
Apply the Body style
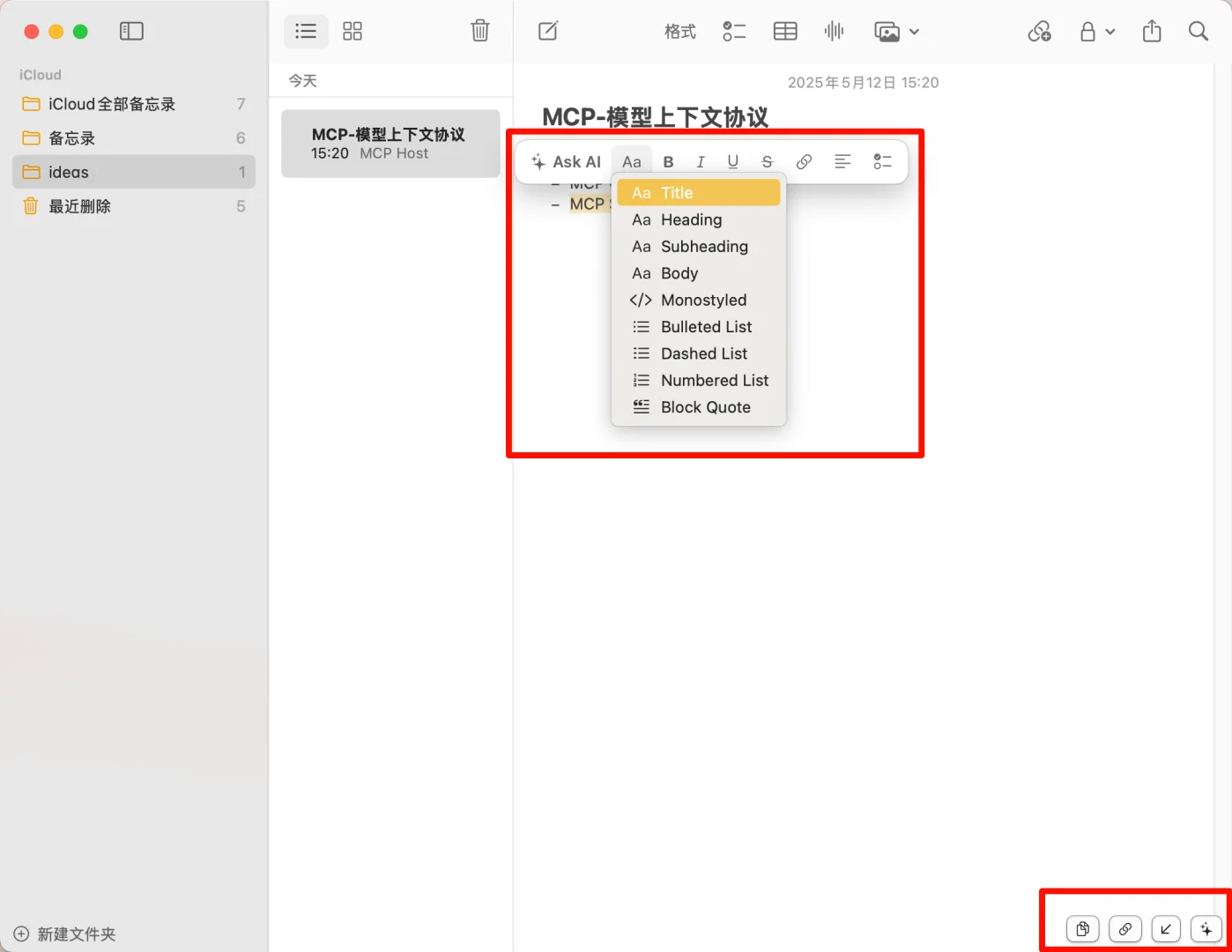click(x=699, y=273)
